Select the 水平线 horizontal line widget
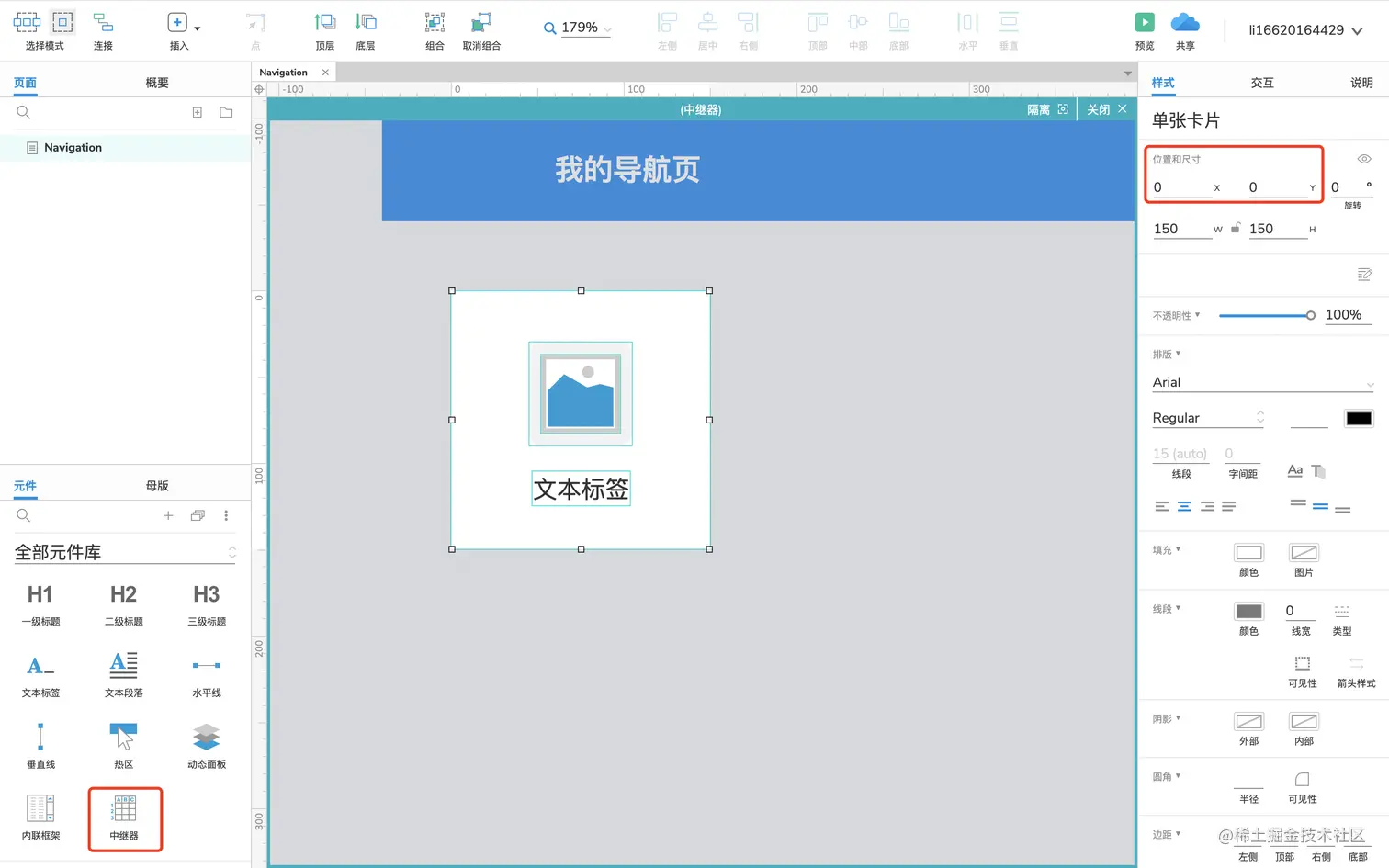This screenshot has height=868, width=1389. pyautogui.click(x=206, y=675)
